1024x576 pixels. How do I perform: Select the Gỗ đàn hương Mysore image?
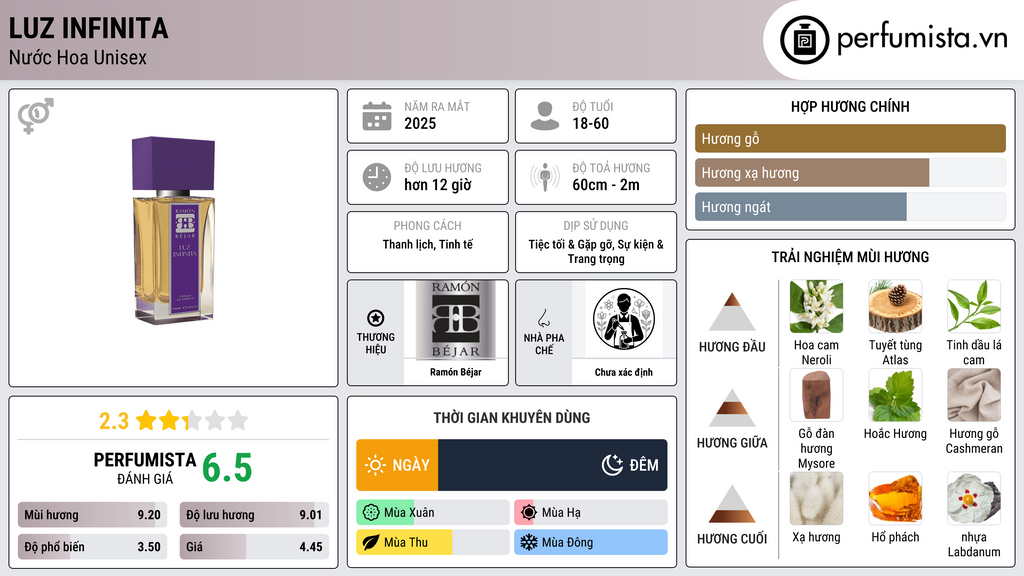pyautogui.click(x=816, y=395)
